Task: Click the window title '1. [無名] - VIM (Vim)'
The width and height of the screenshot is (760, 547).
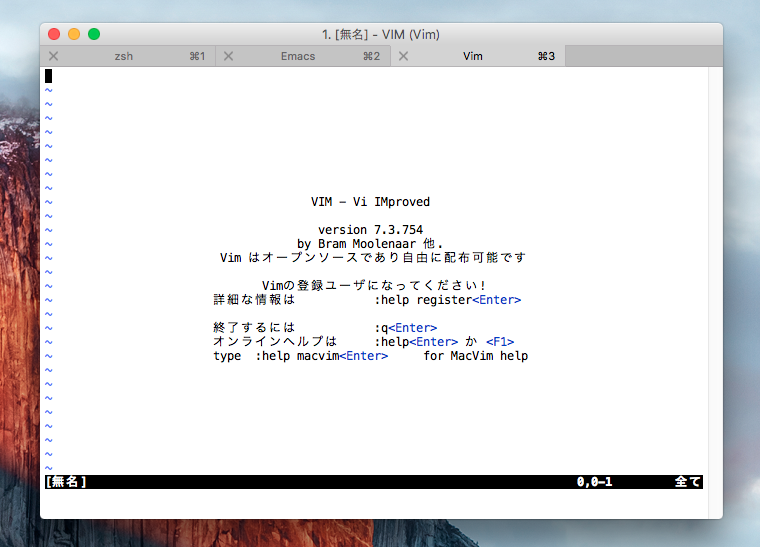Action: [x=381, y=34]
